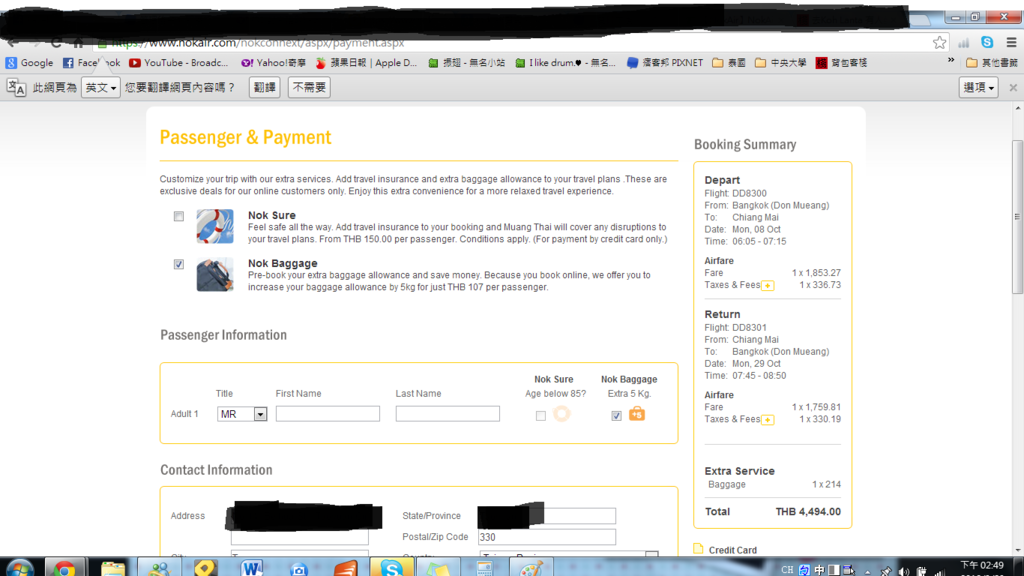Enable the Nok Sure insurance checkbox

pyautogui.click(x=179, y=216)
